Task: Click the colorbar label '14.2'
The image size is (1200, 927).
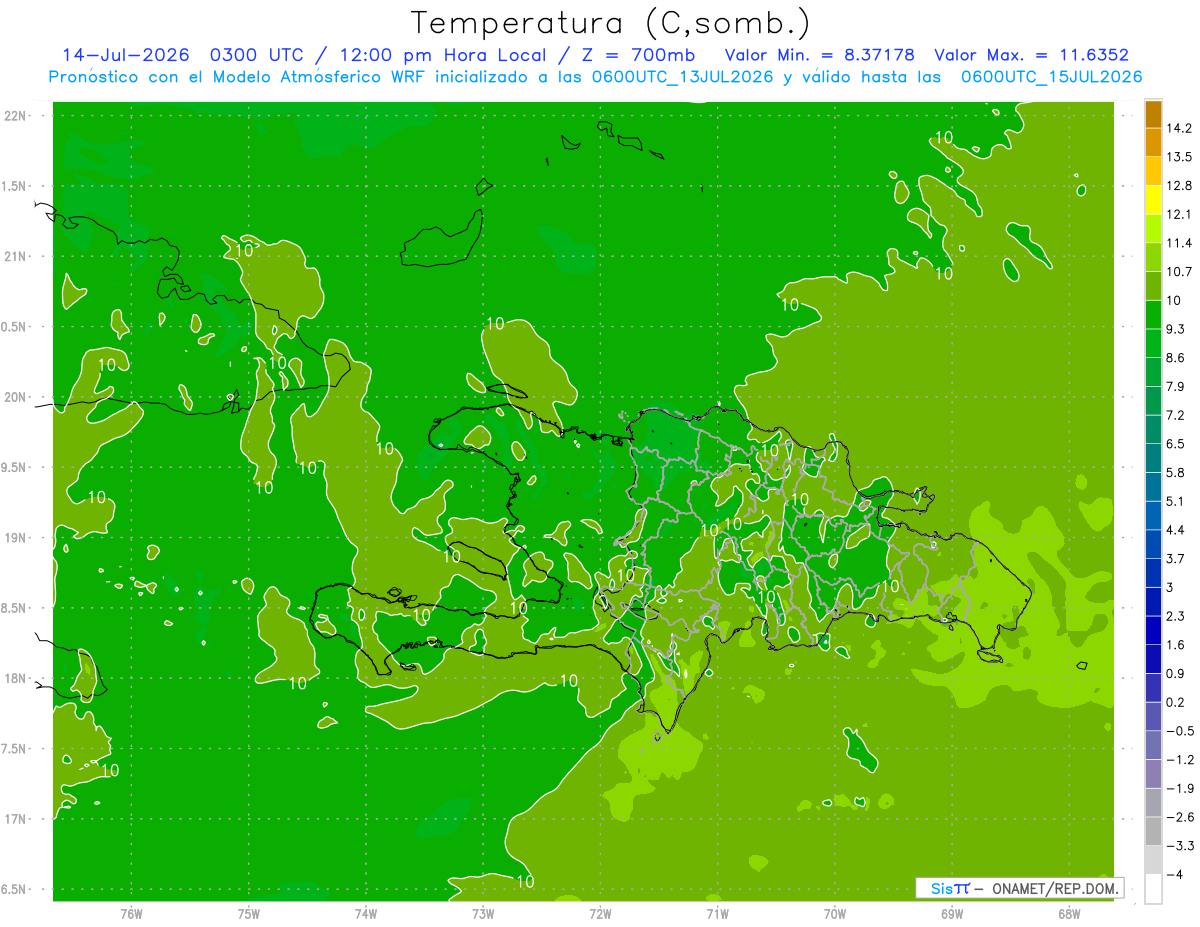Action: [x=1179, y=128]
